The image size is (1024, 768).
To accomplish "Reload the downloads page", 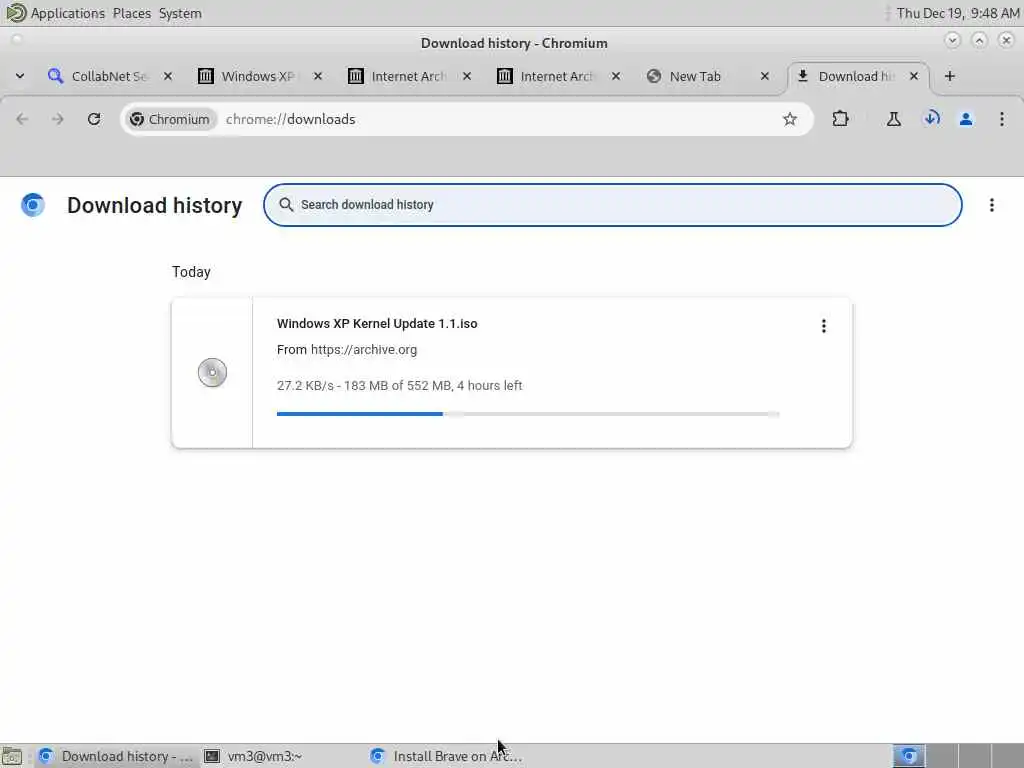I will 94,119.
